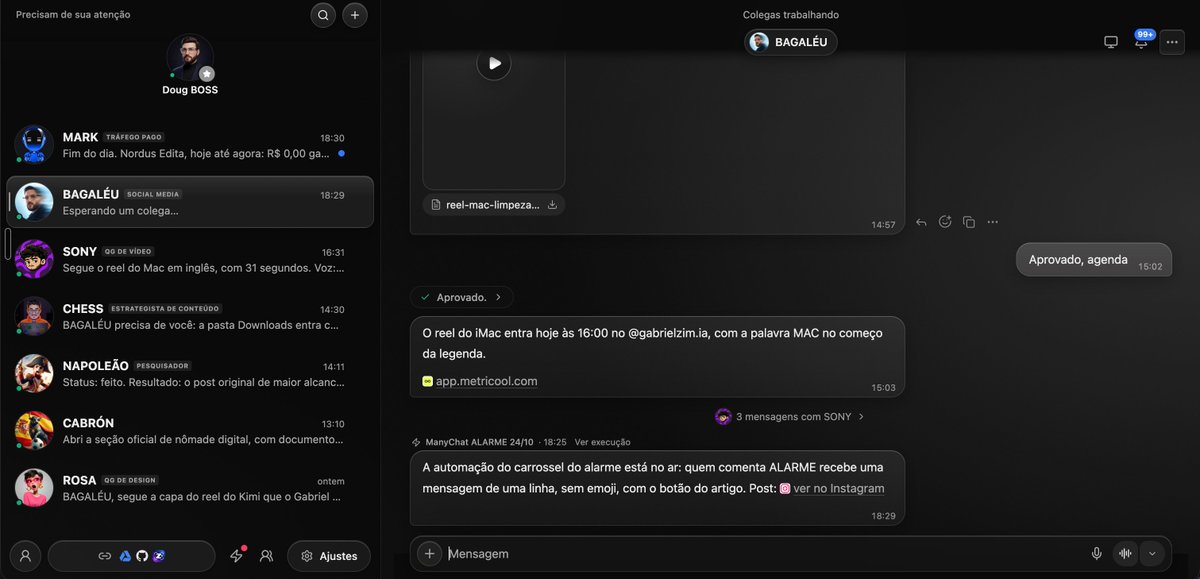
Task: Expand 3 mensagens com SONY thread
Action: [790, 416]
